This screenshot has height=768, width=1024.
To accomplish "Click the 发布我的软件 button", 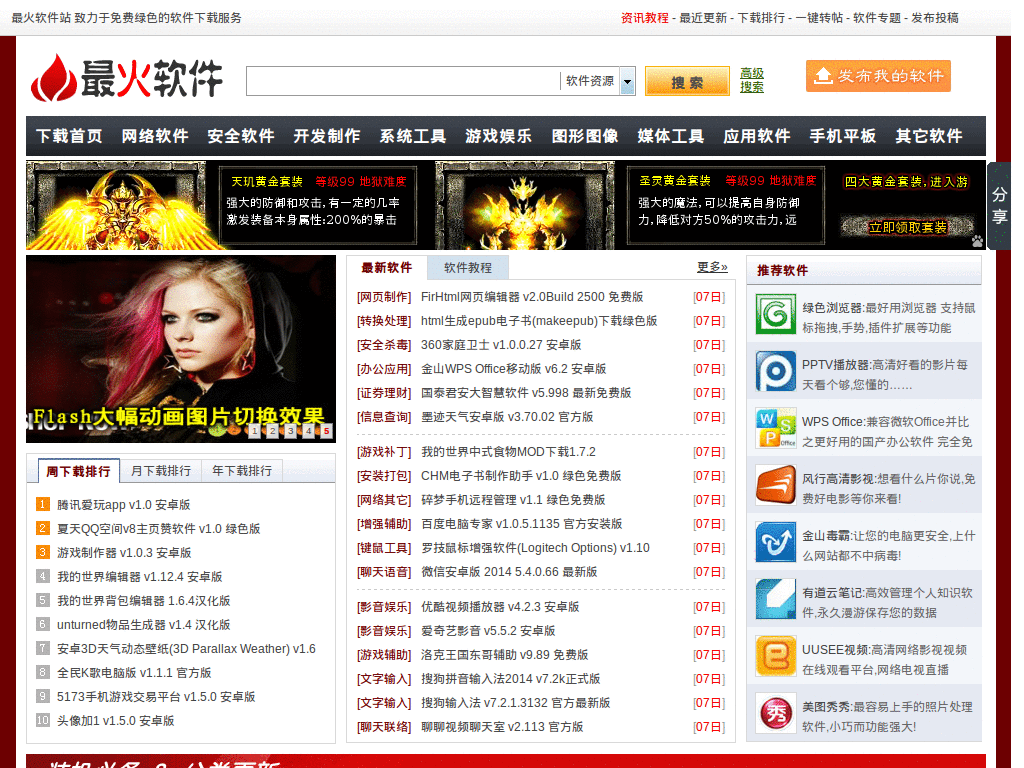I will (878, 76).
